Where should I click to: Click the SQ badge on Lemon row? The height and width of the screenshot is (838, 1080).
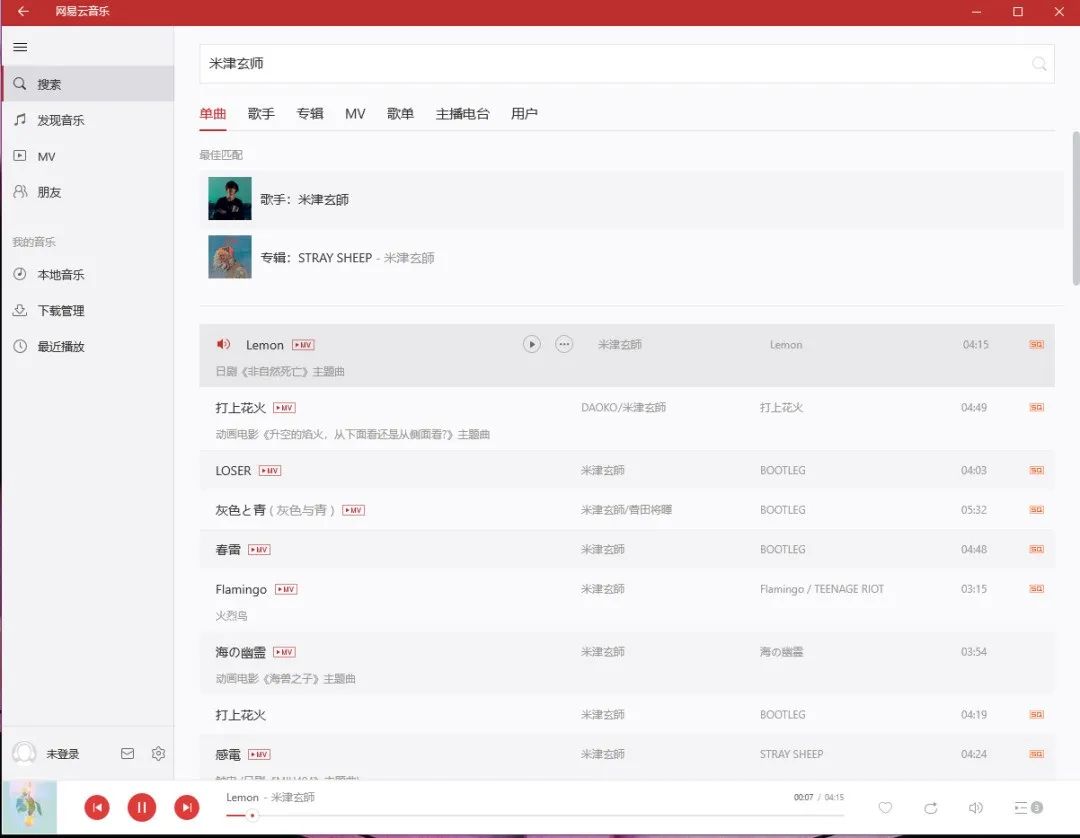coord(1037,344)
